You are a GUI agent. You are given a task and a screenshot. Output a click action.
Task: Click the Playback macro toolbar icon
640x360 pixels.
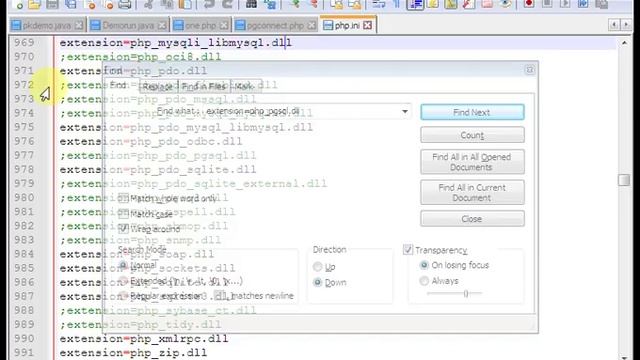tap(565, 4)
